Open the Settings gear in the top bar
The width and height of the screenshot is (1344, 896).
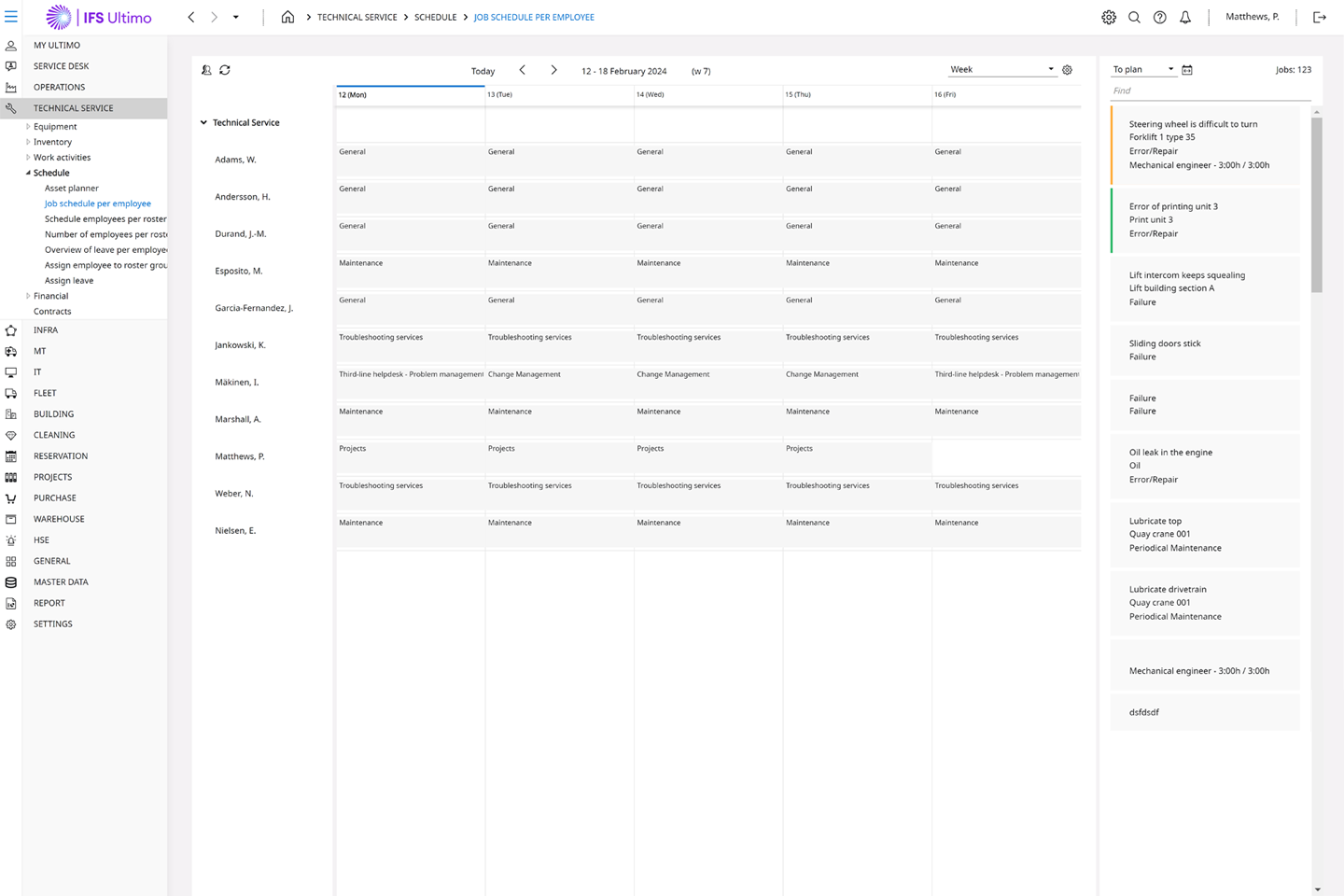coord(1108,17)
